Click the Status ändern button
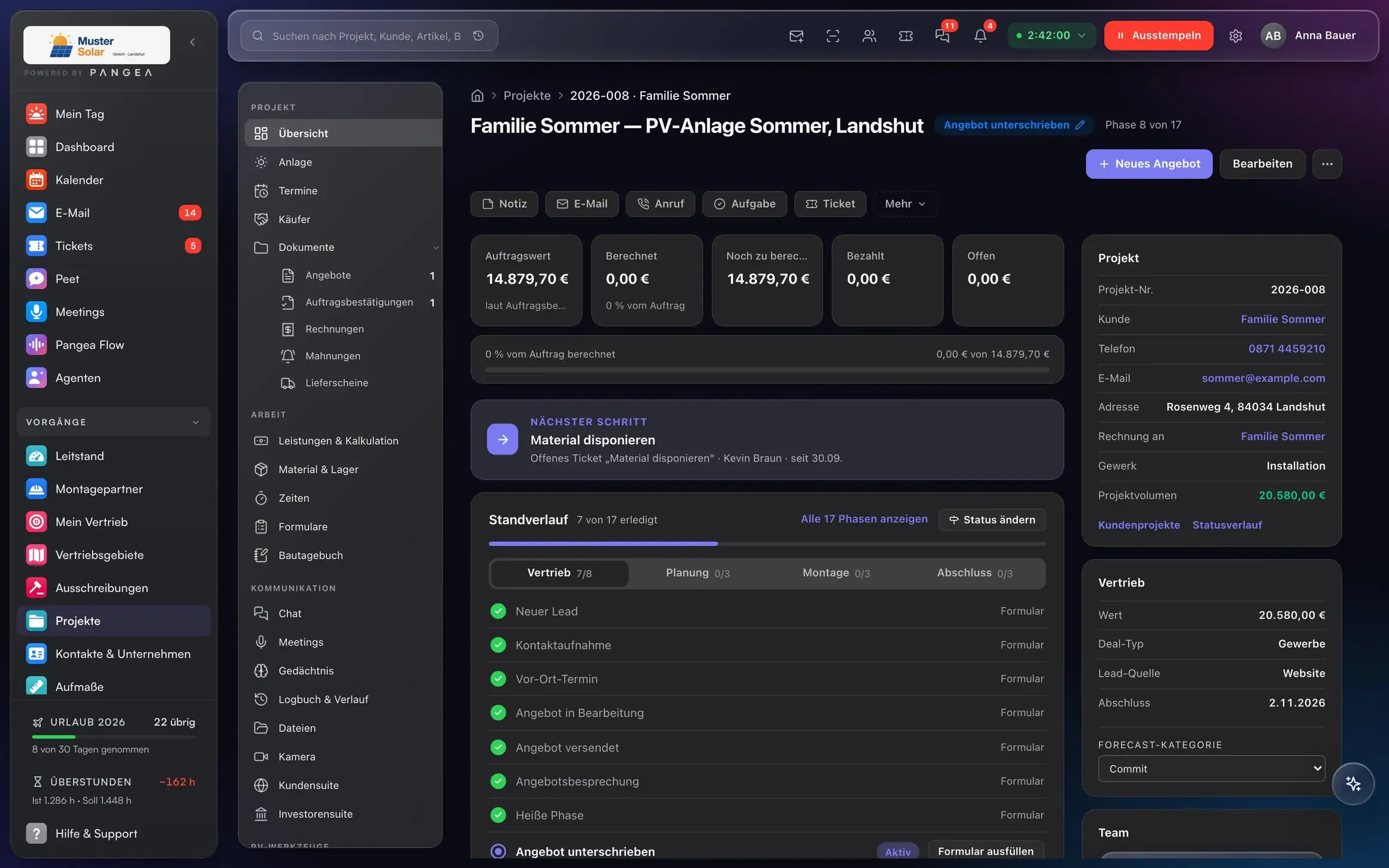This screenshot has height=868, width=1389. [x=992, y=520]
